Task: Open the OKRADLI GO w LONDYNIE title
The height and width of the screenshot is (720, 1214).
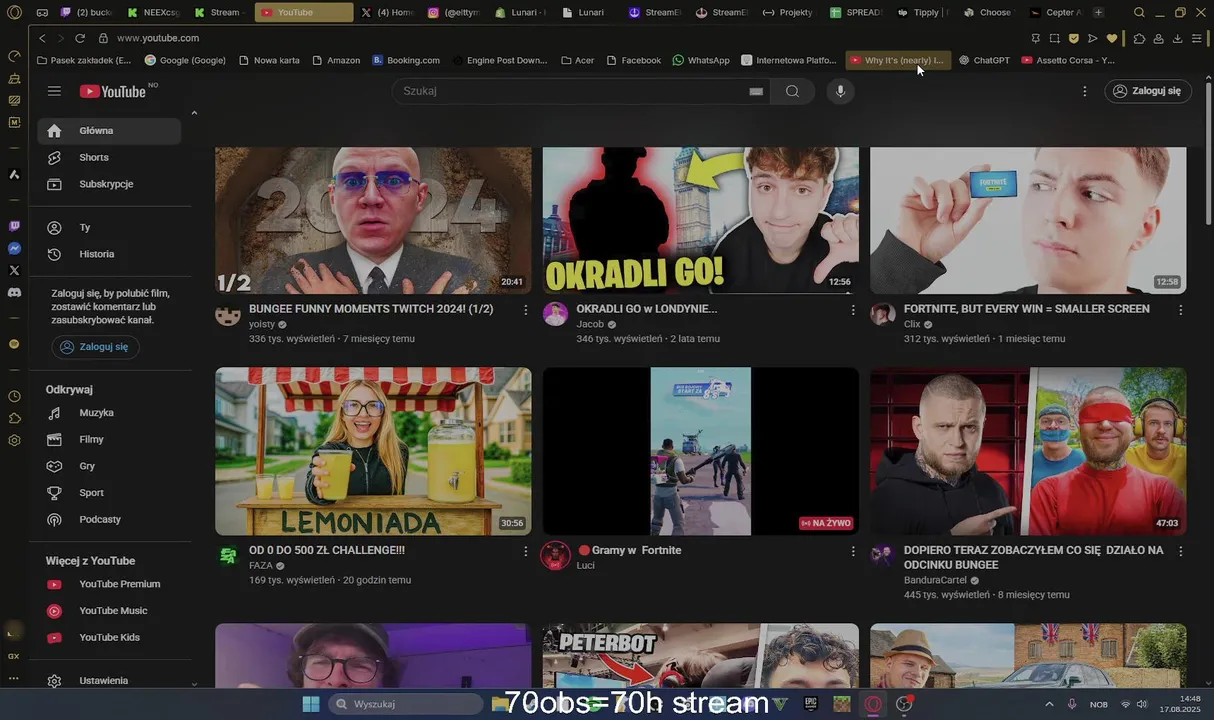Action: tap(646, 309)
